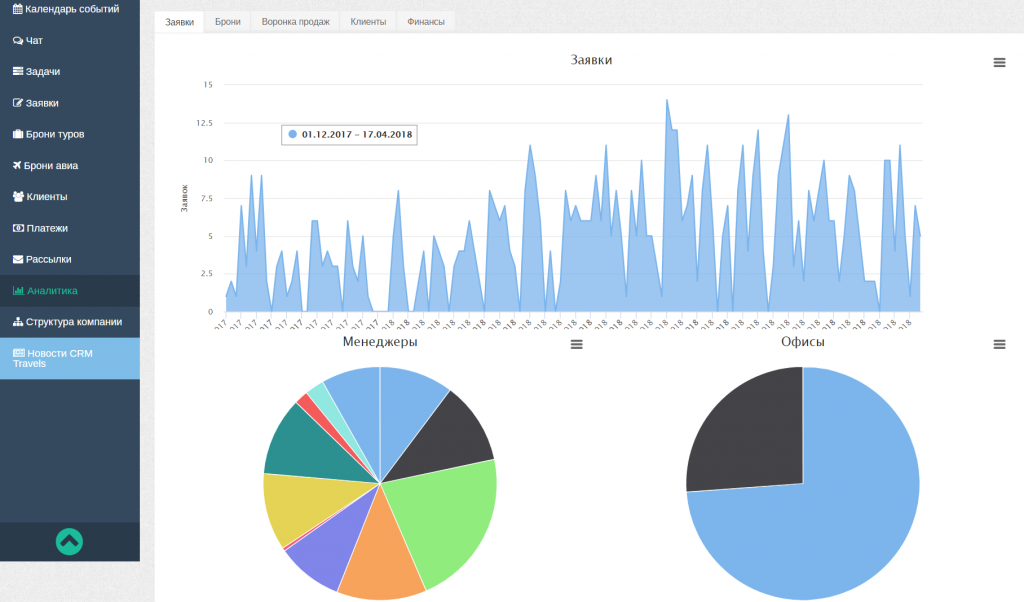Select Аналитика in the sidebar
Image resolution: width=1024 pixels, height=602 pixels.
[x=70, y=291]
